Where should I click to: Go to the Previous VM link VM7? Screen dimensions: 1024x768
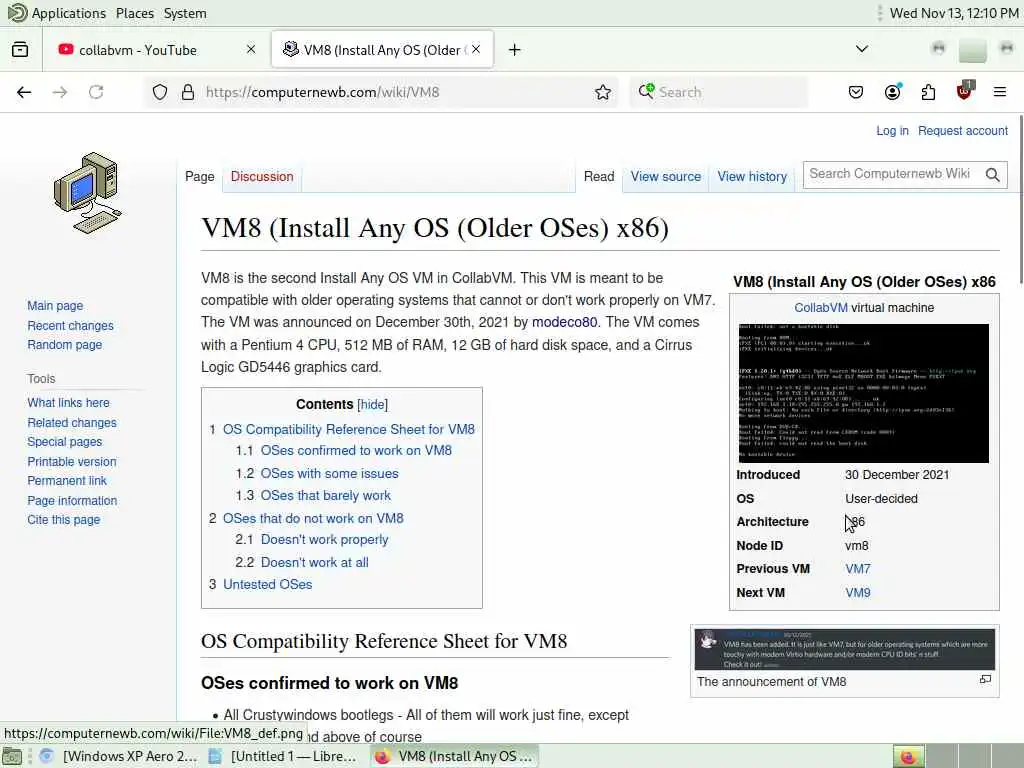(857, 569)
